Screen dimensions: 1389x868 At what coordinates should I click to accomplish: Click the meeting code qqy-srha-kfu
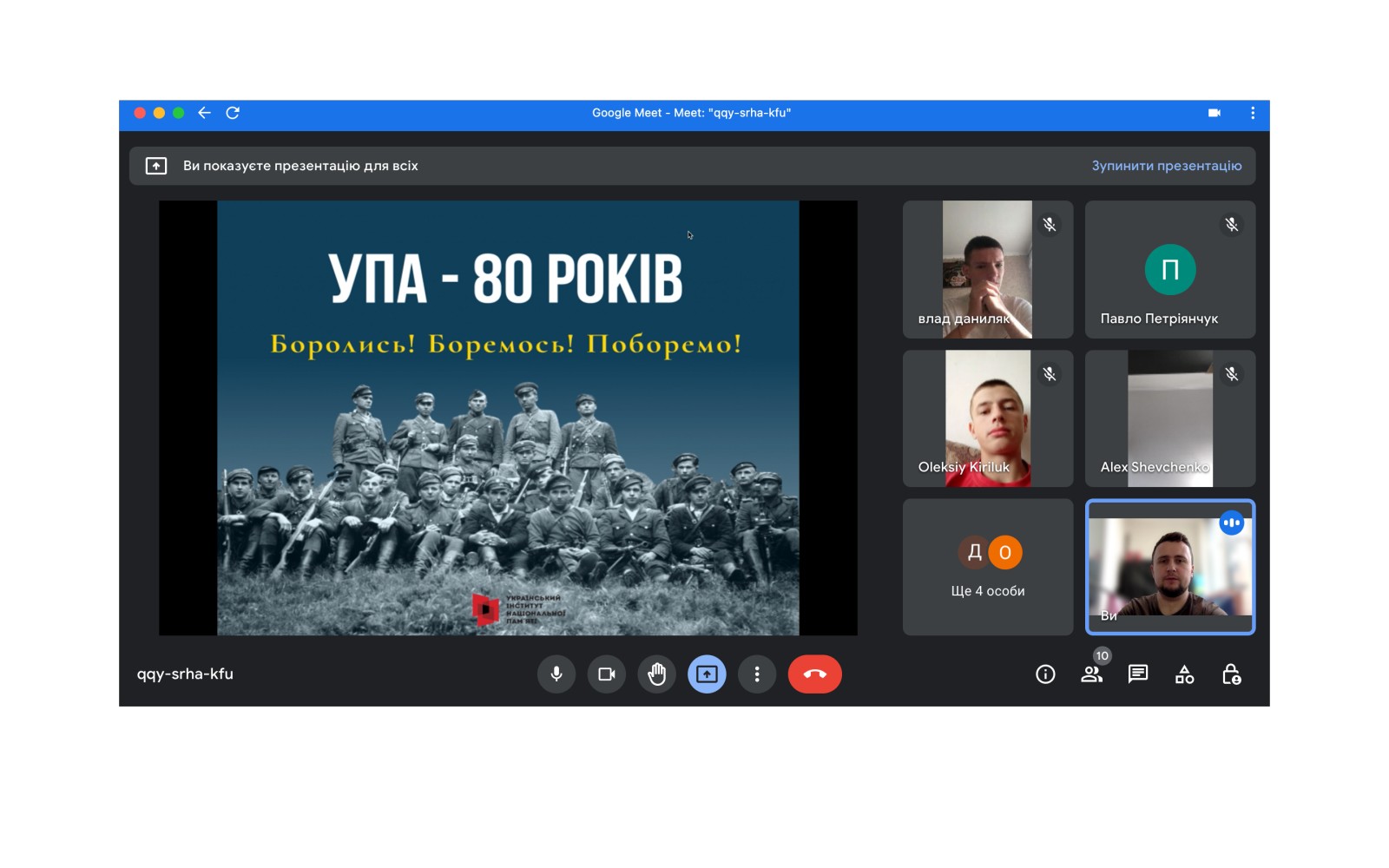(x=185, y=674)
